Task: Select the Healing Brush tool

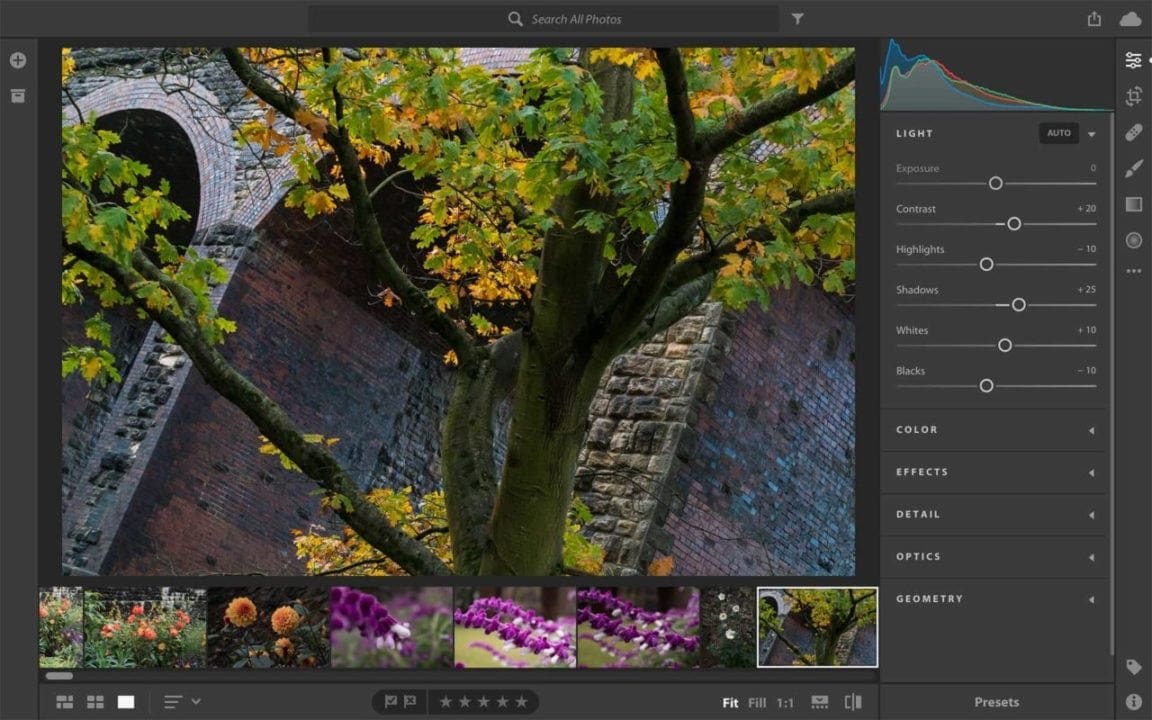Action: [x=1134, y=132]
